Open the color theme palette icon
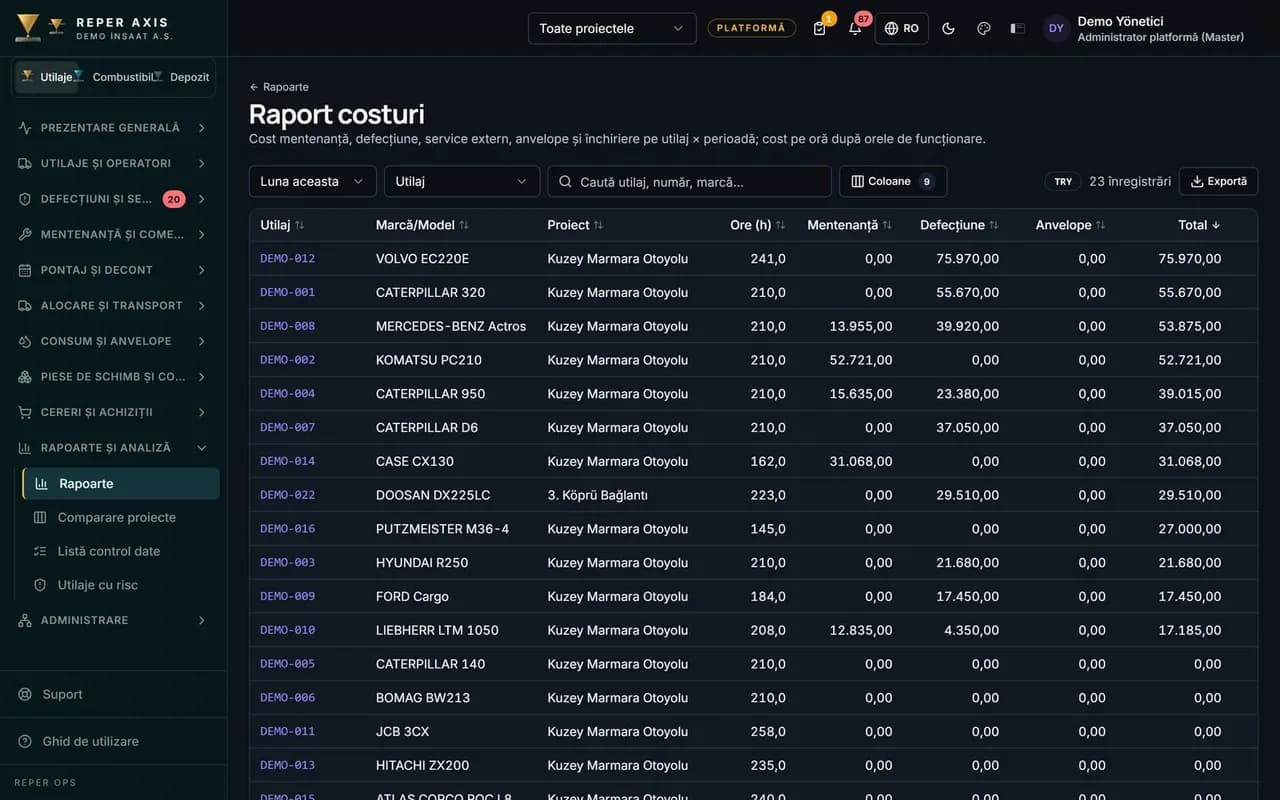1280x800 pixels. click(983, 28)
